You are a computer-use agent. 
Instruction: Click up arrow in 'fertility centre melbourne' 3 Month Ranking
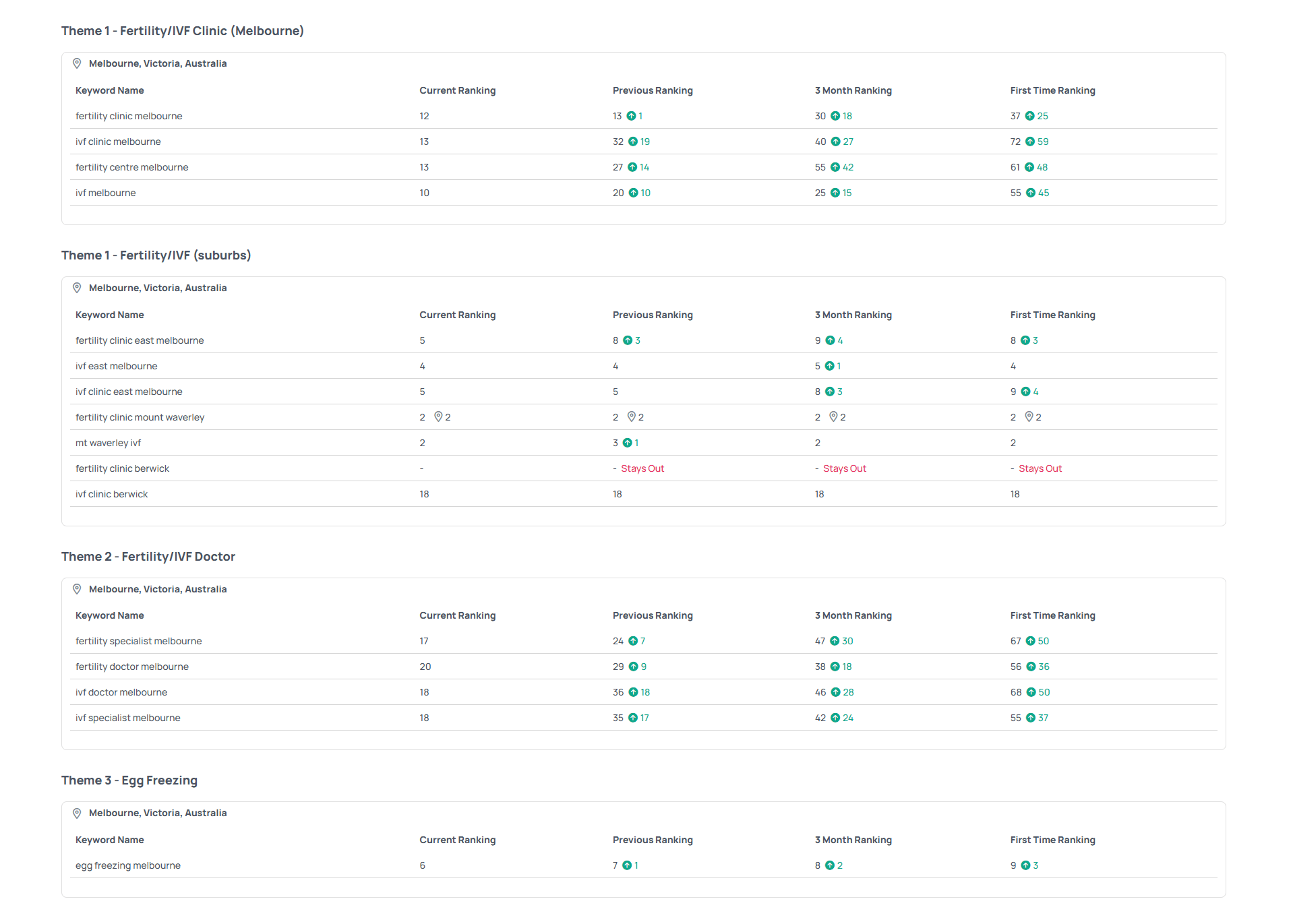[x=835, y=167]
